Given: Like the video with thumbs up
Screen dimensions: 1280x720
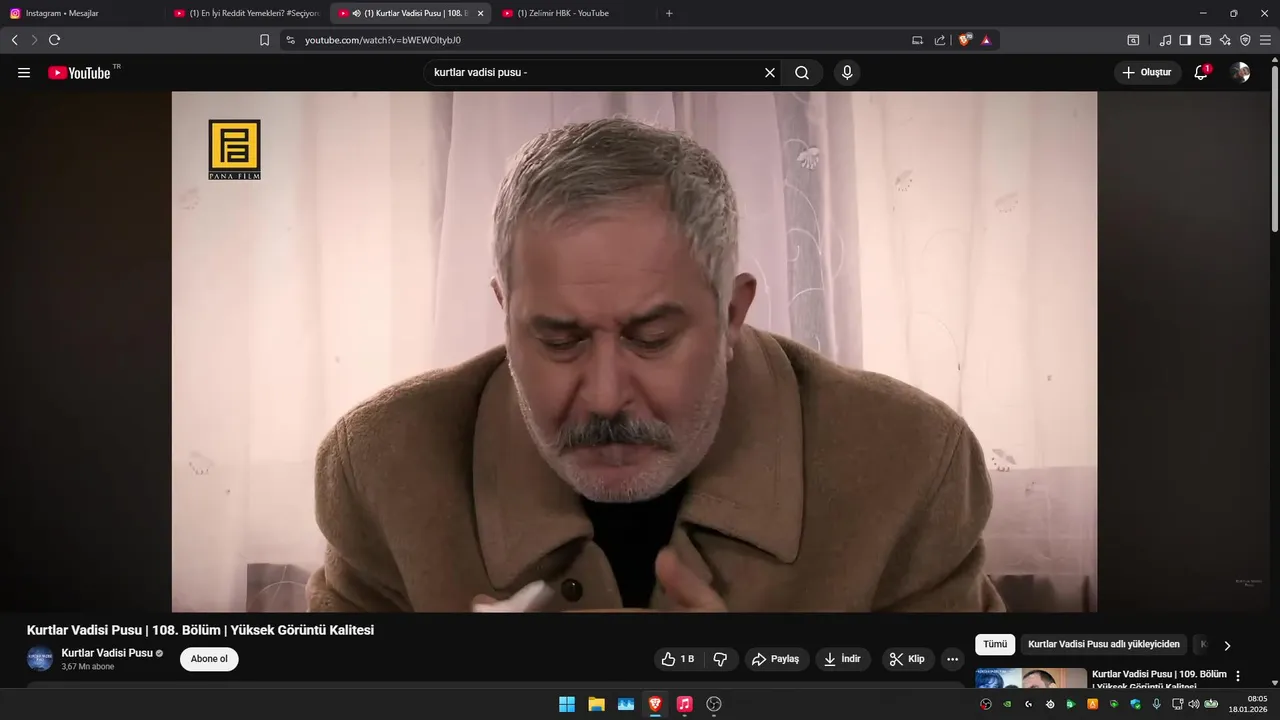Looking at the screenshot, I should (678, 659).
